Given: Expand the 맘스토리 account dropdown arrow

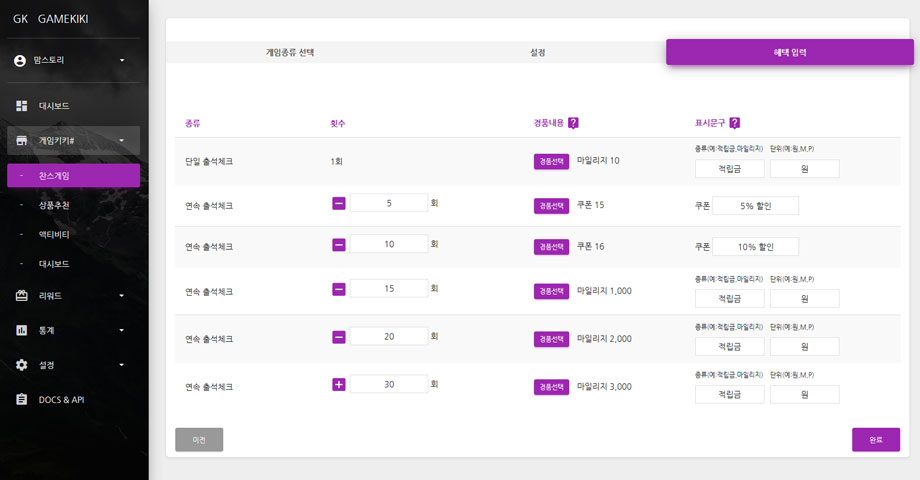Looking at the screenshot, I should click(122, 60).
